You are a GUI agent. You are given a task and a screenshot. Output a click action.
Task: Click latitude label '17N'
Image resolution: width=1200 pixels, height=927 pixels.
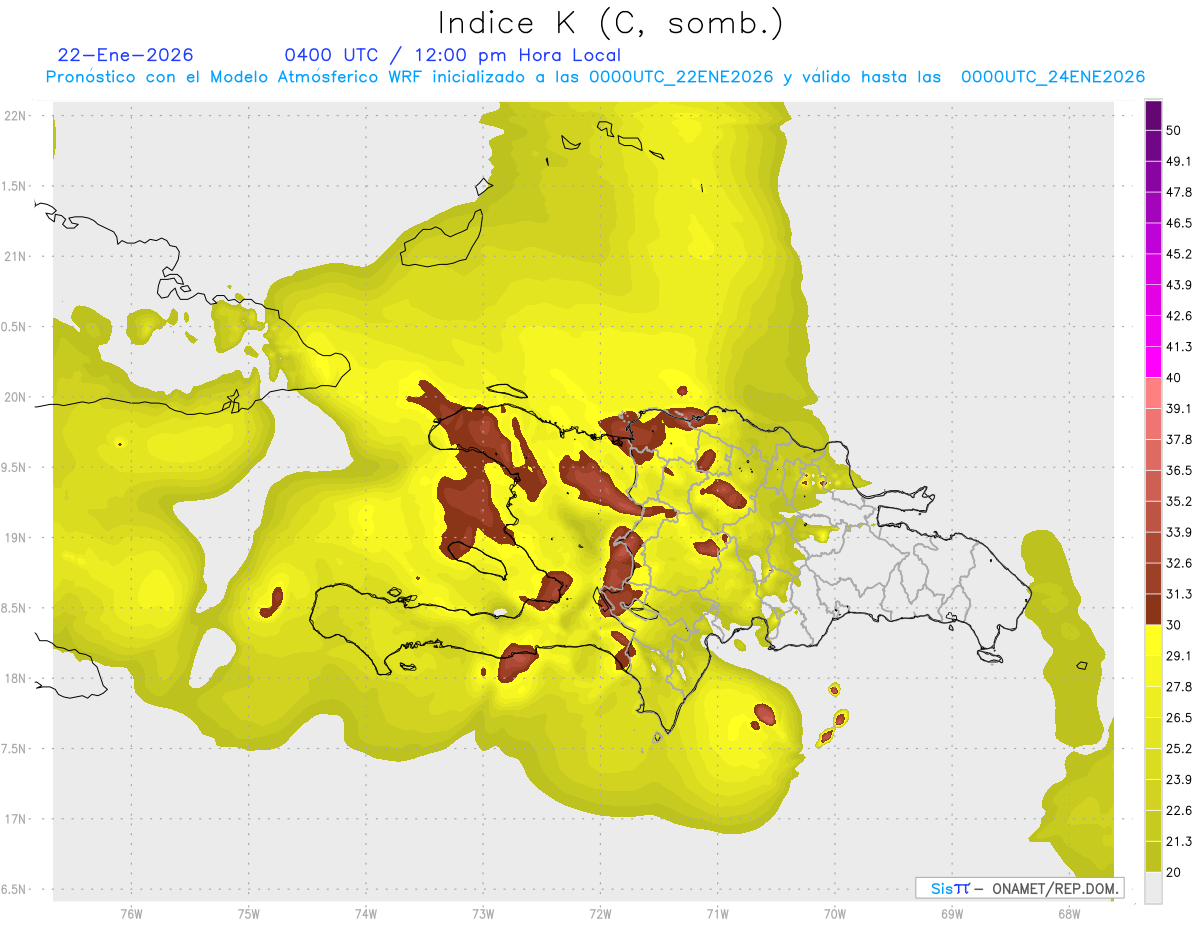17,819
